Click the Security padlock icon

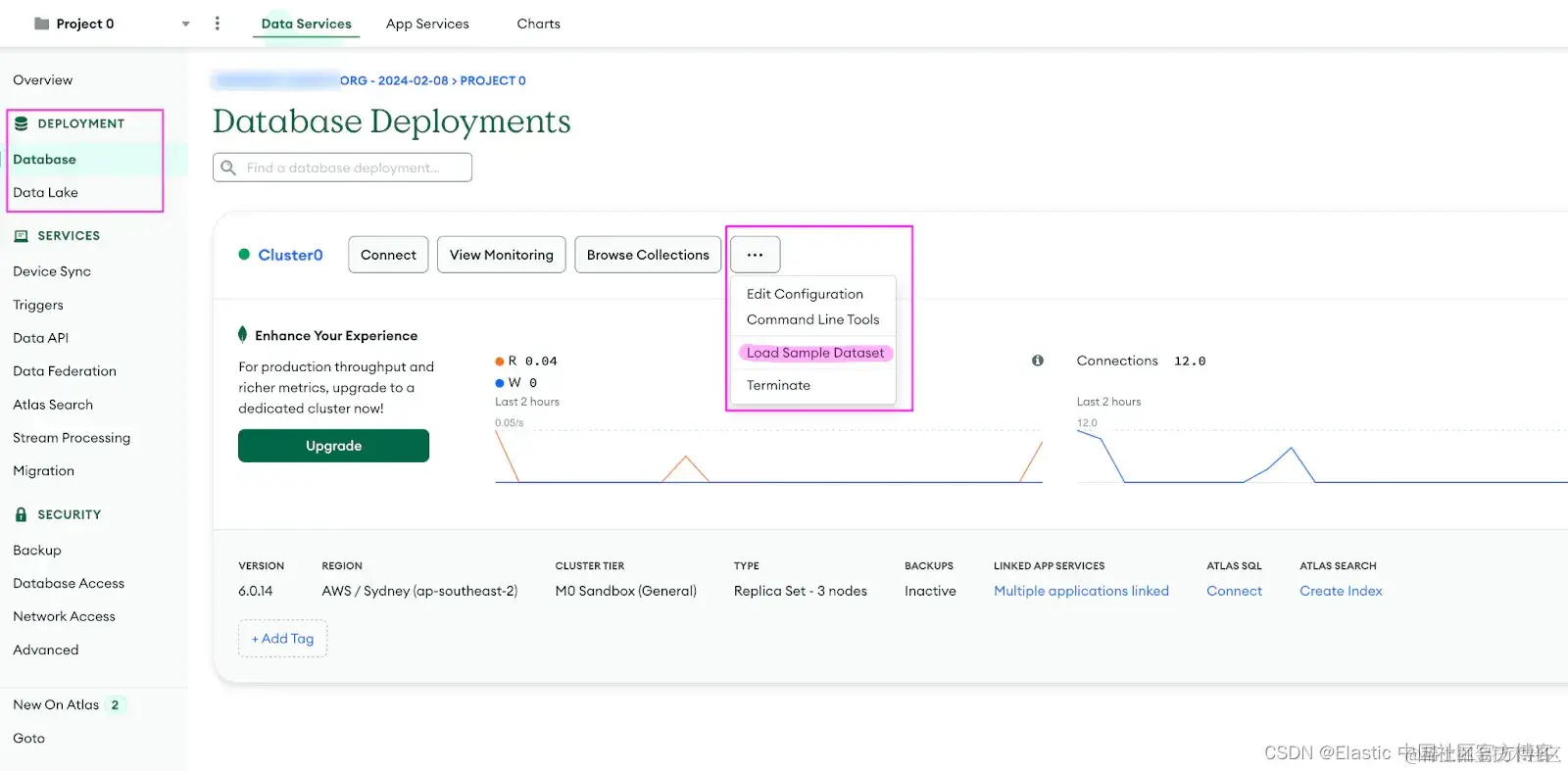(x=22, y=514)
